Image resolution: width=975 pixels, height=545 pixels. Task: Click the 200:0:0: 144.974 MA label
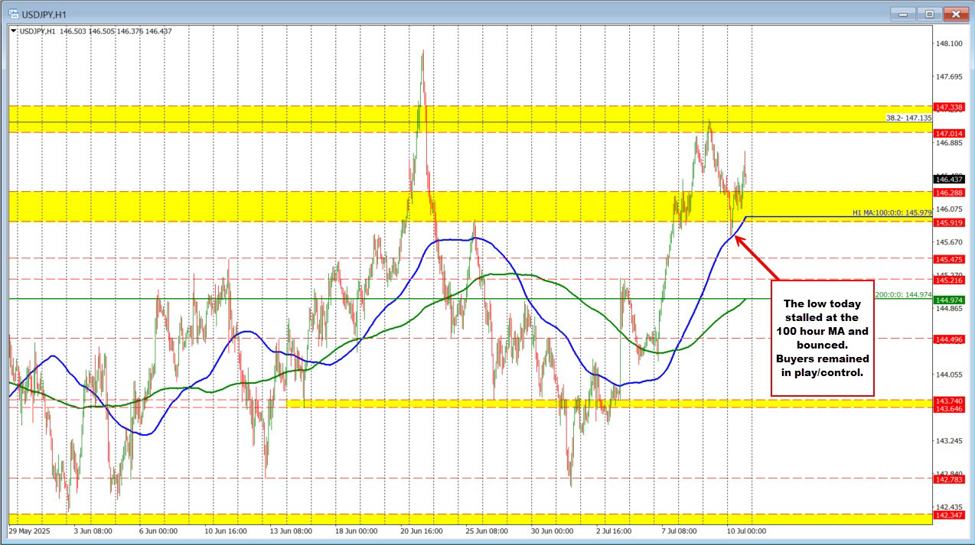[903, 295]
